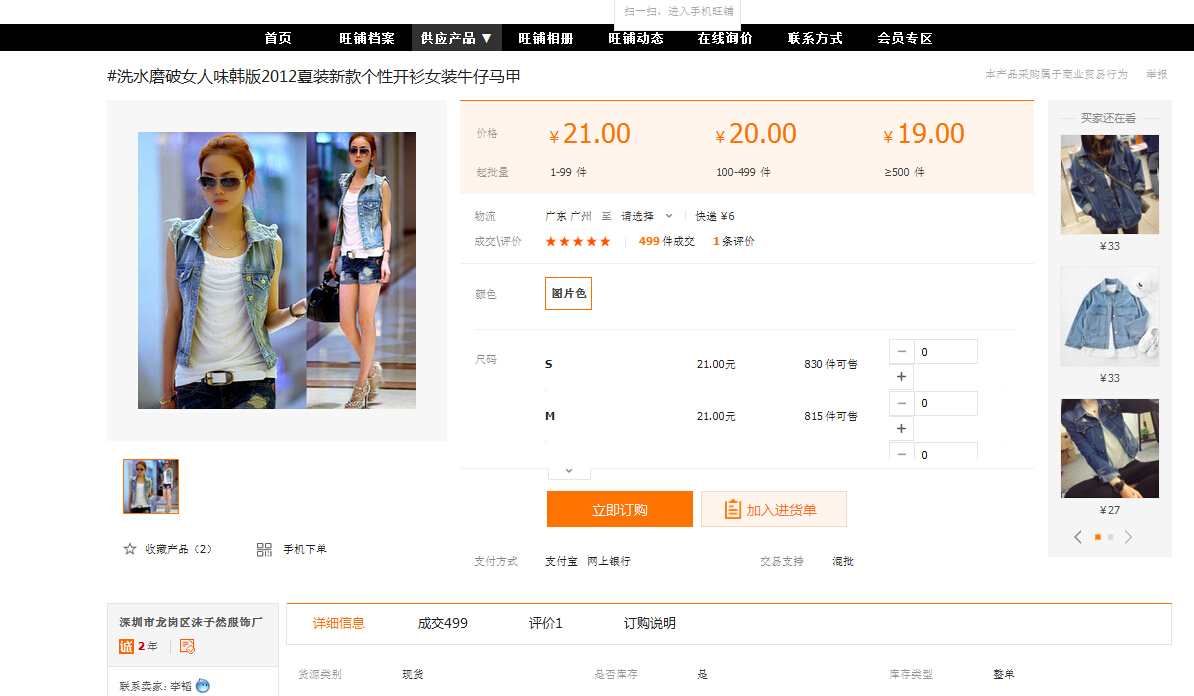Image resolution: width=1194 pixels, height=696 pixels.
Task: Click the minus icon for size S quantity
Action: click(901, 352)
